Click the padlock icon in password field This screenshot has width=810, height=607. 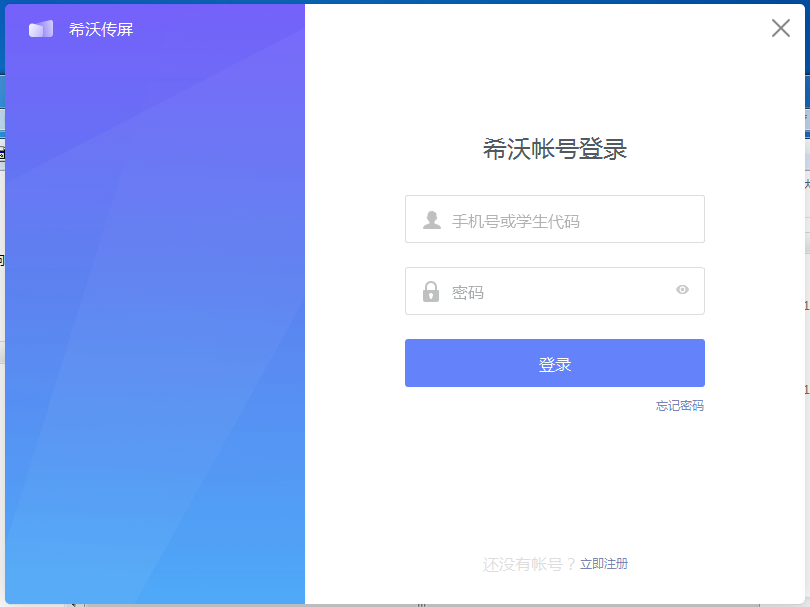click(x=431, y=291)
